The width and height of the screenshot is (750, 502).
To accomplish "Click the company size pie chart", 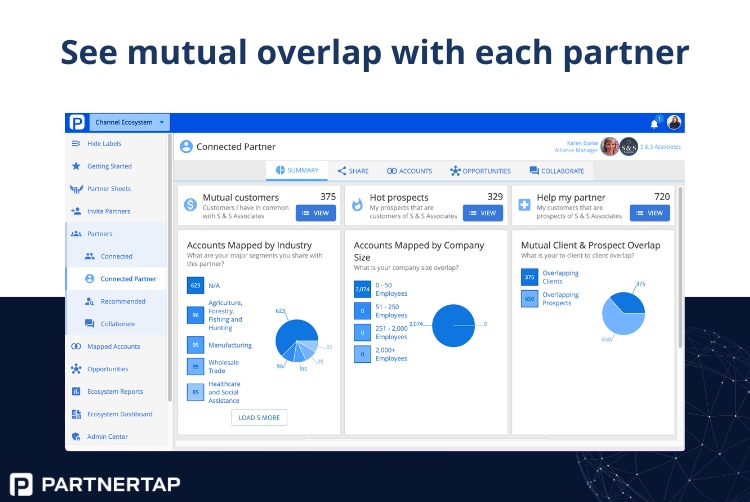I will coord(453,326).
